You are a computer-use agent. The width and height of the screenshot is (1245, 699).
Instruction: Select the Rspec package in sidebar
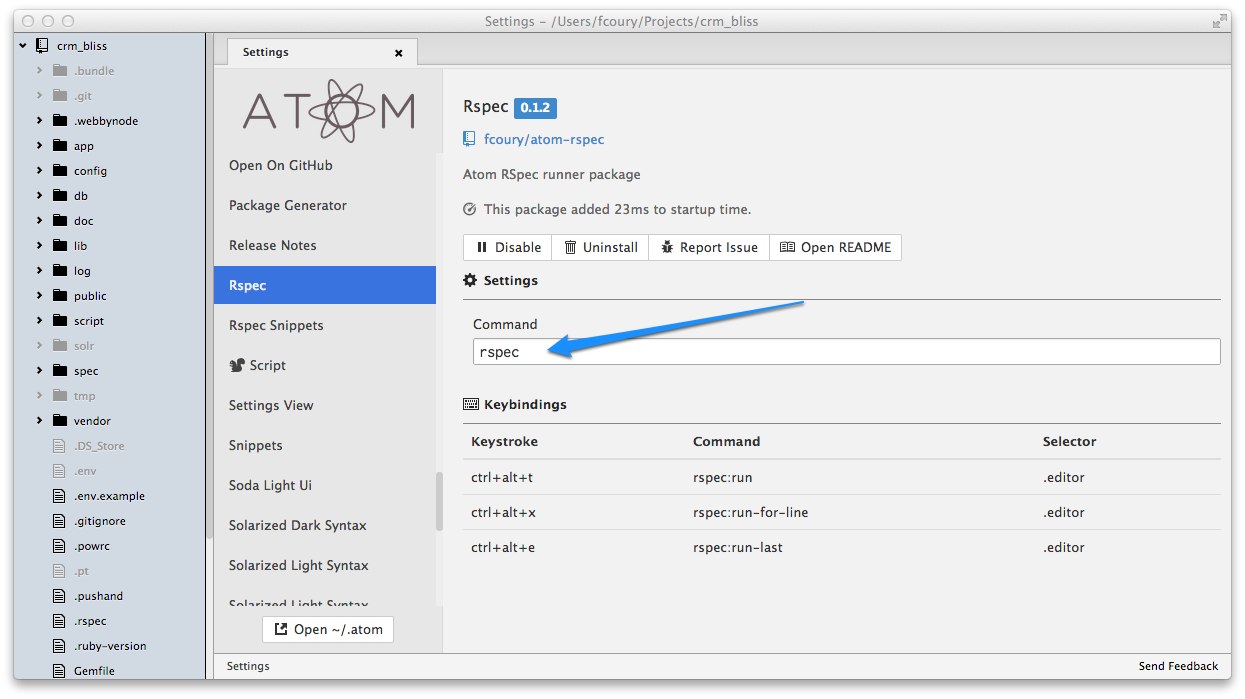[325, 285]
